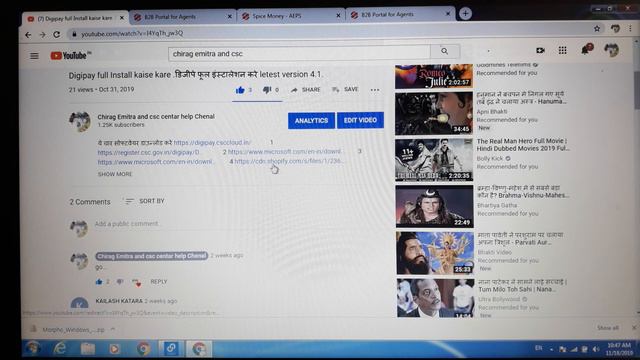Reload the current page

pos(57,35)
